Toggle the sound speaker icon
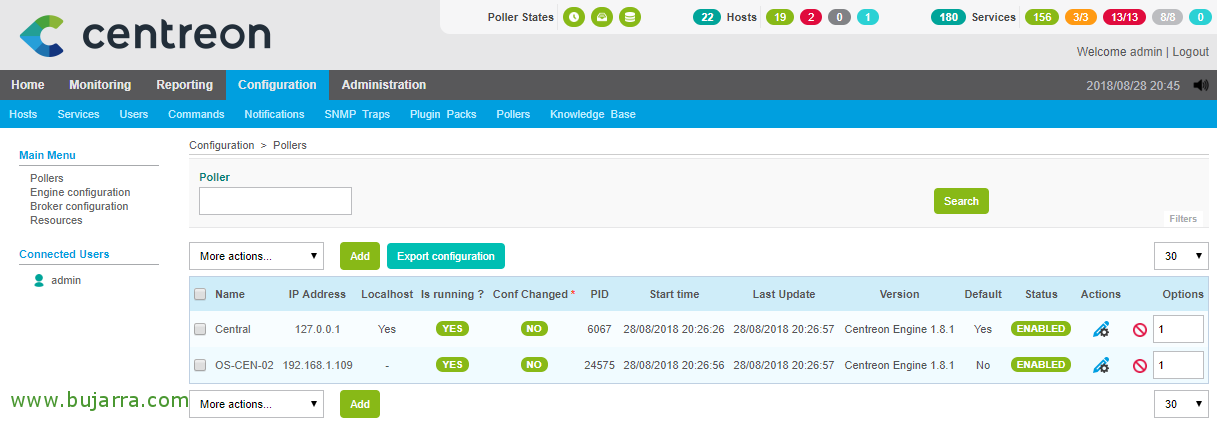Image resolution: width=1217 pixels, height=422 pixels. [1200, 85]
